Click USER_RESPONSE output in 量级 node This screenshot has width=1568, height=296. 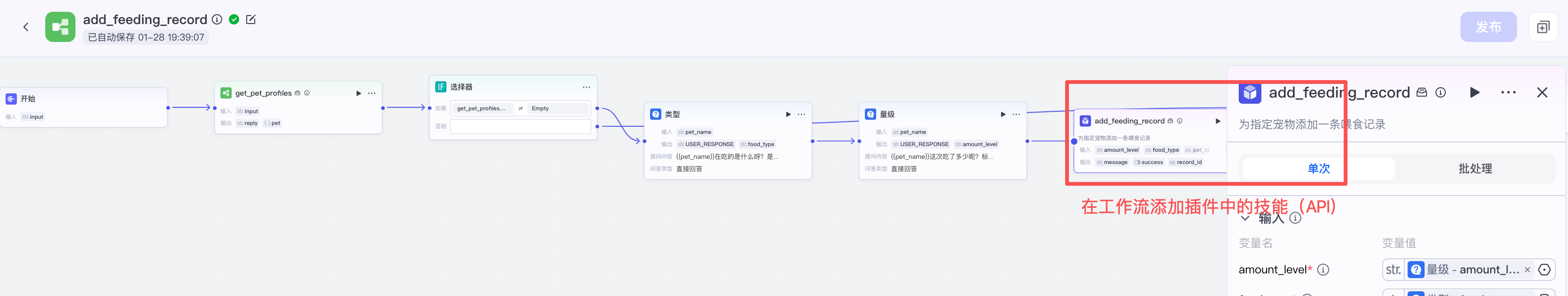click(x=920, y=144)
